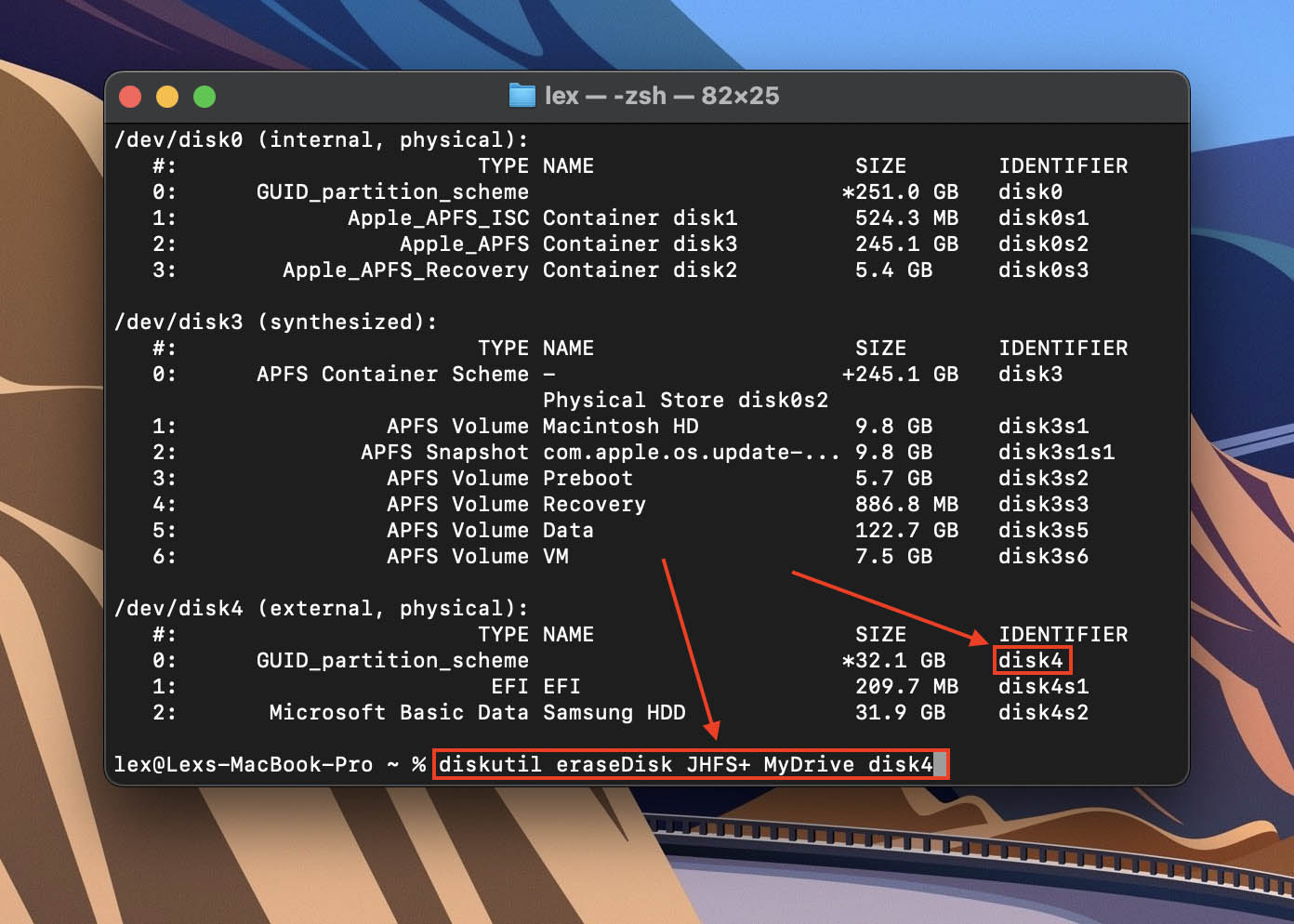Click the /dev/disk4 external physical header

pyautogui.click(x=322, y=607)
